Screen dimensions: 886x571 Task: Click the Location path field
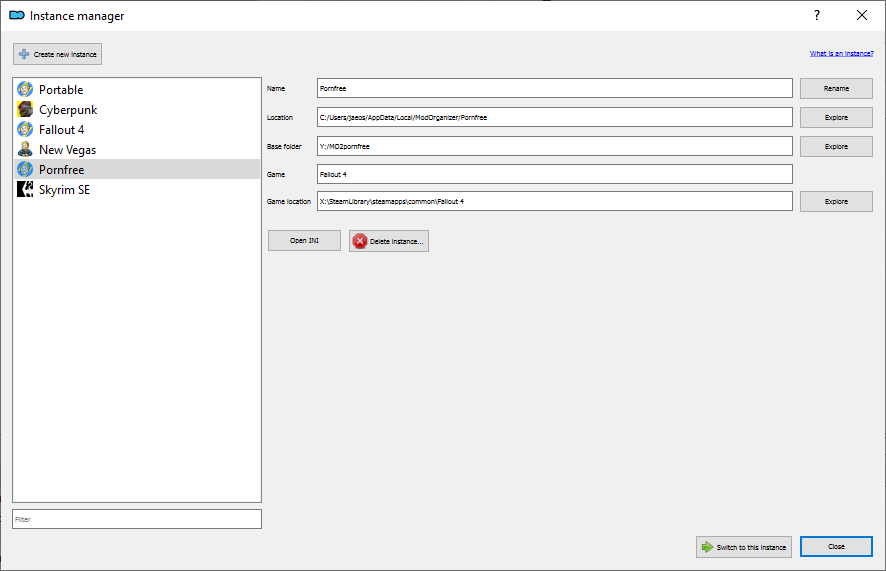(x=555, y=117)
